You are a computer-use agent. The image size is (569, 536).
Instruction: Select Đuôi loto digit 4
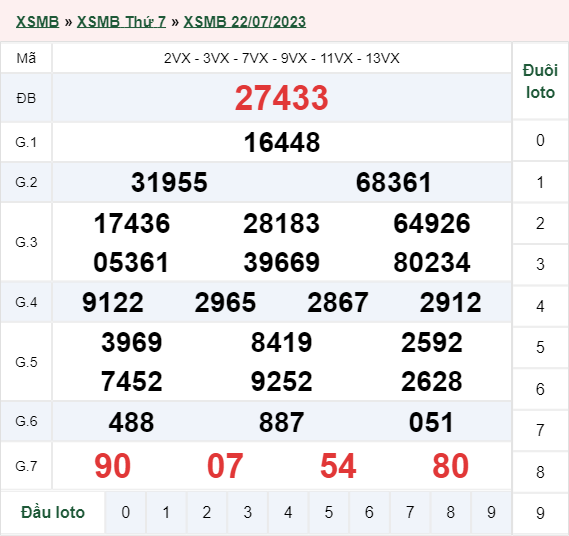click(x=540, y=306)
